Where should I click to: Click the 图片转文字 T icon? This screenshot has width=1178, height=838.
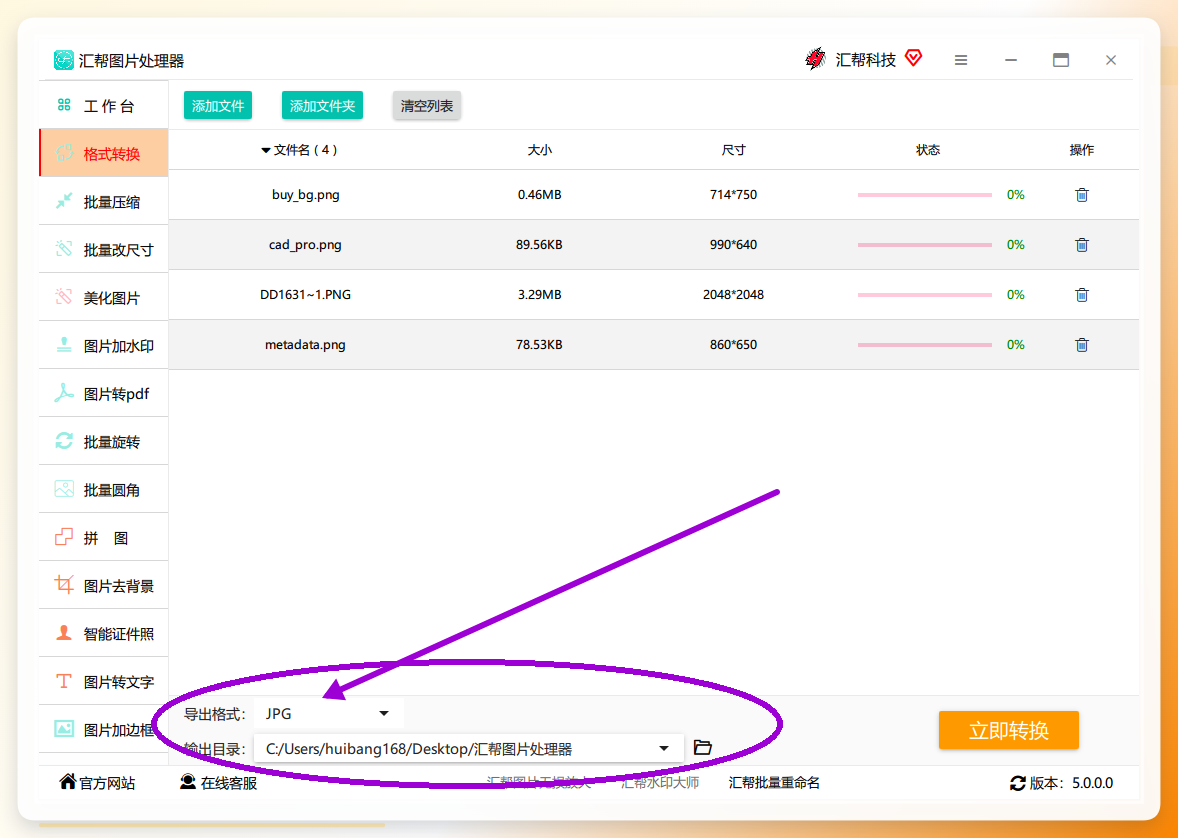click(x=64, y=681)
